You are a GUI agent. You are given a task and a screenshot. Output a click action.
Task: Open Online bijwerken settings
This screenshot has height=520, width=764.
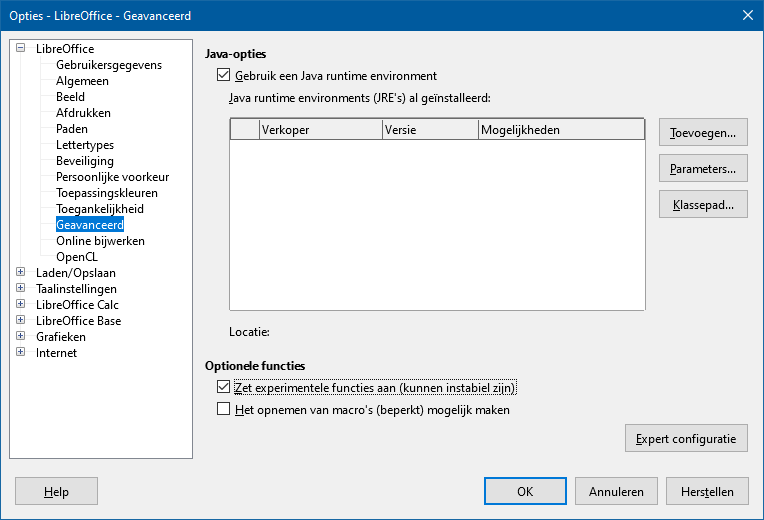[100, 241]
